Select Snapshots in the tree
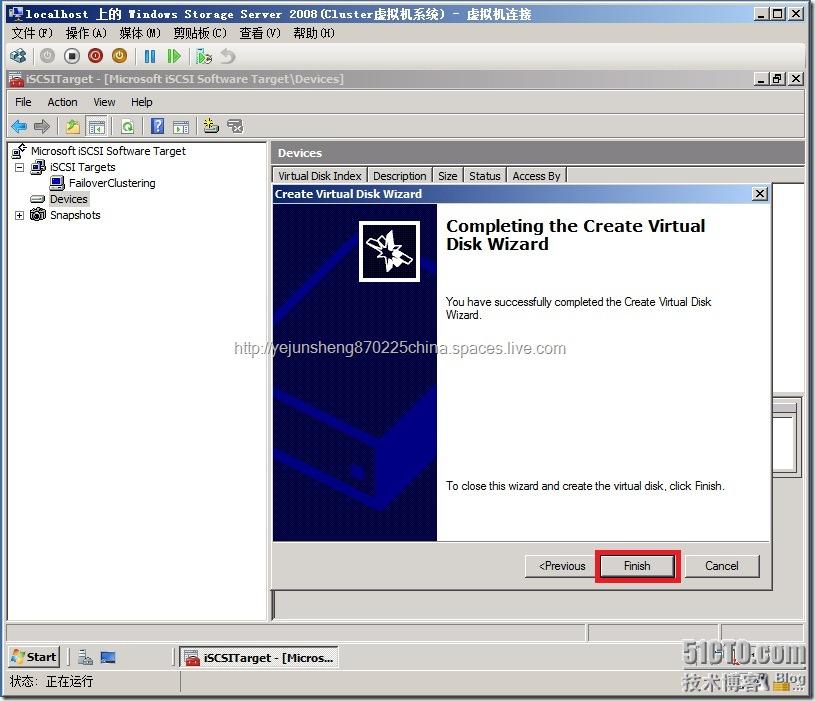Image resolution: width=815 pixels, height=701 pixels. 75,215
